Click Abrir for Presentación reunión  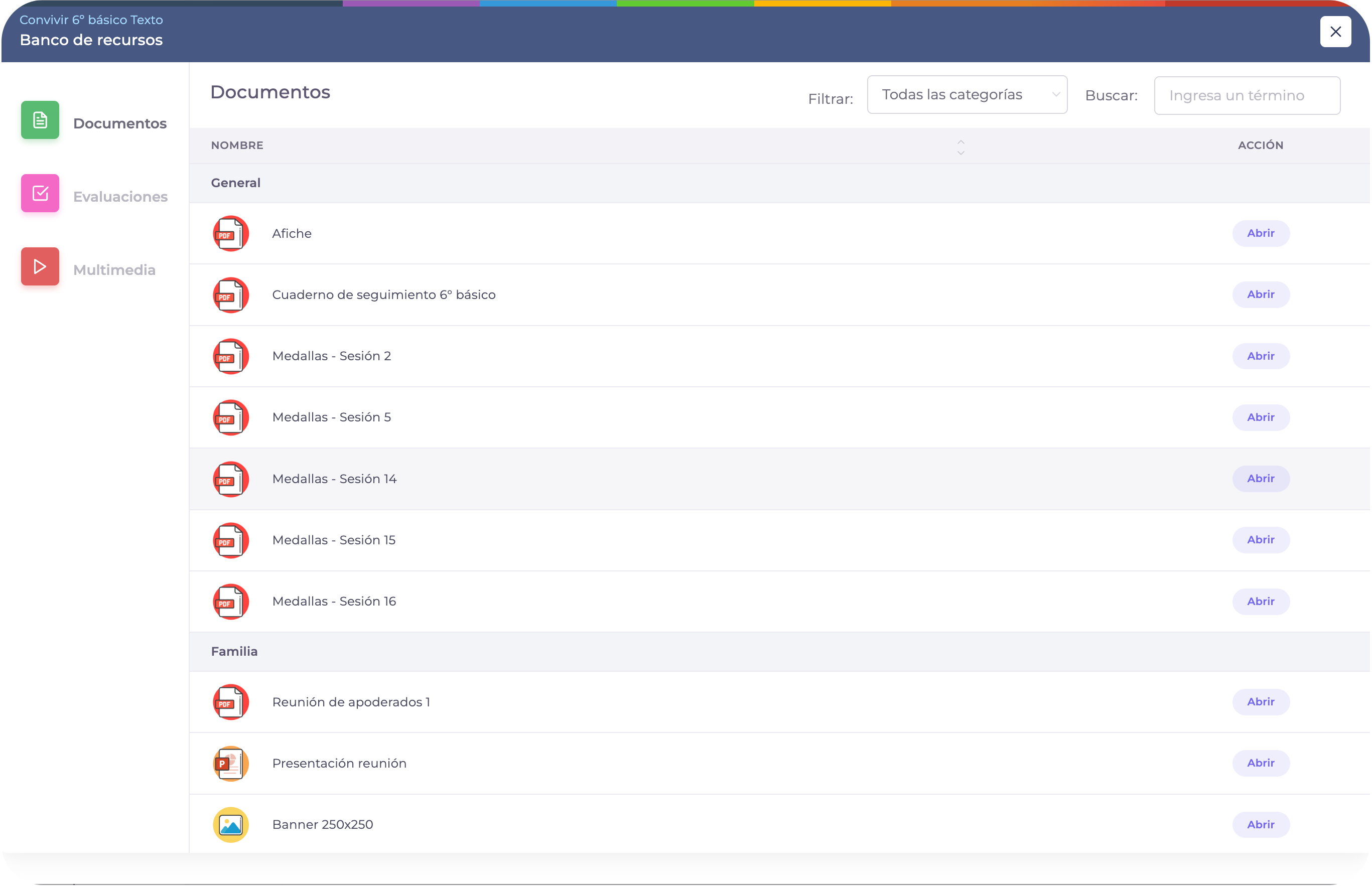click(x=1261, y=763)
